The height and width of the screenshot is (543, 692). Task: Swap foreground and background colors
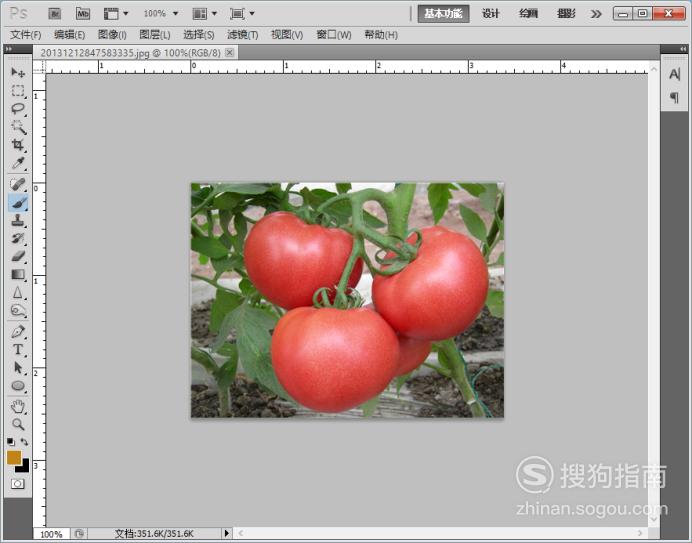click(x=24, y=442)
